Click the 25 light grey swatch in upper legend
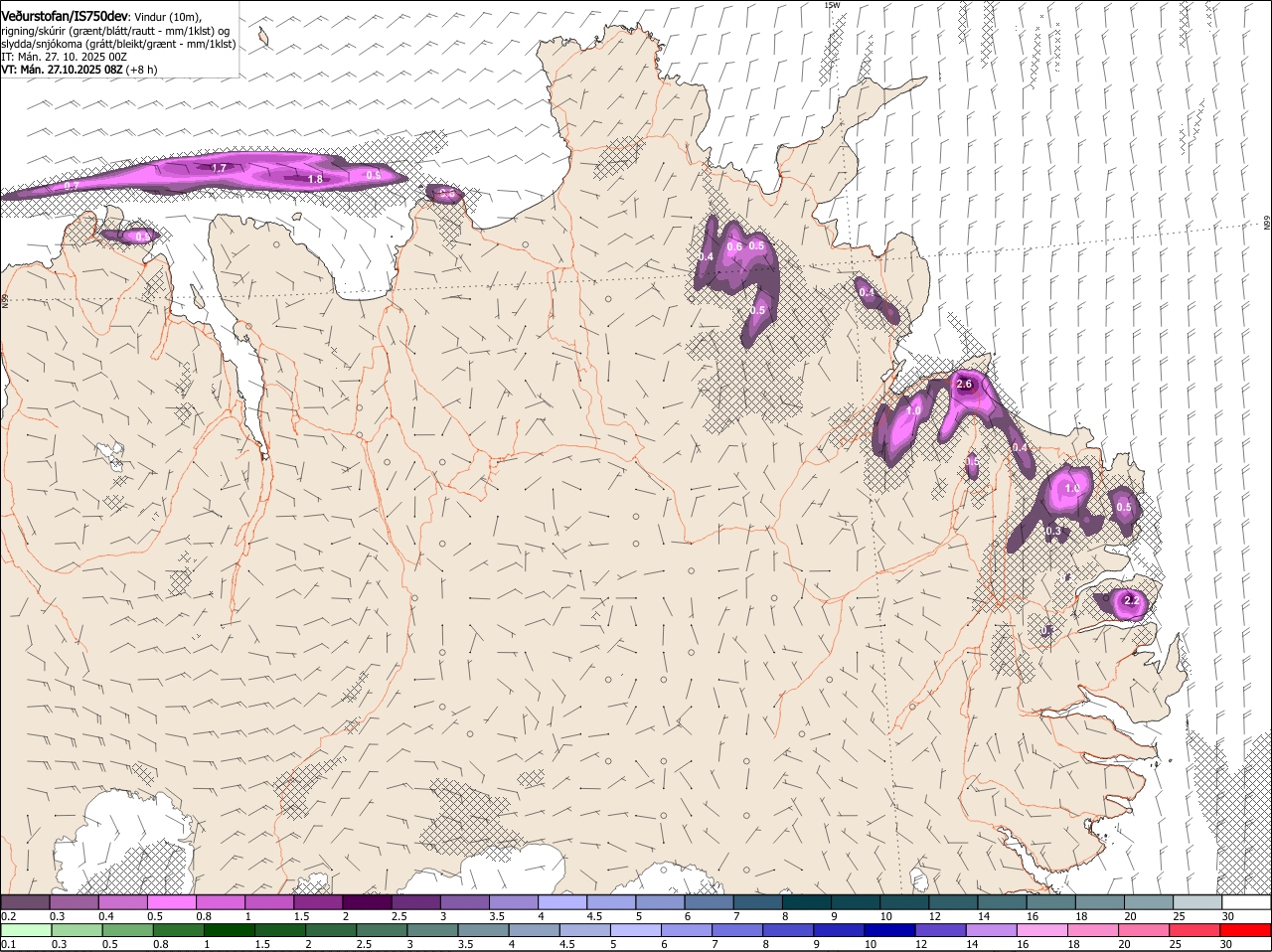This screenshot has height=952, width=1272. (x=1196, y=902)
